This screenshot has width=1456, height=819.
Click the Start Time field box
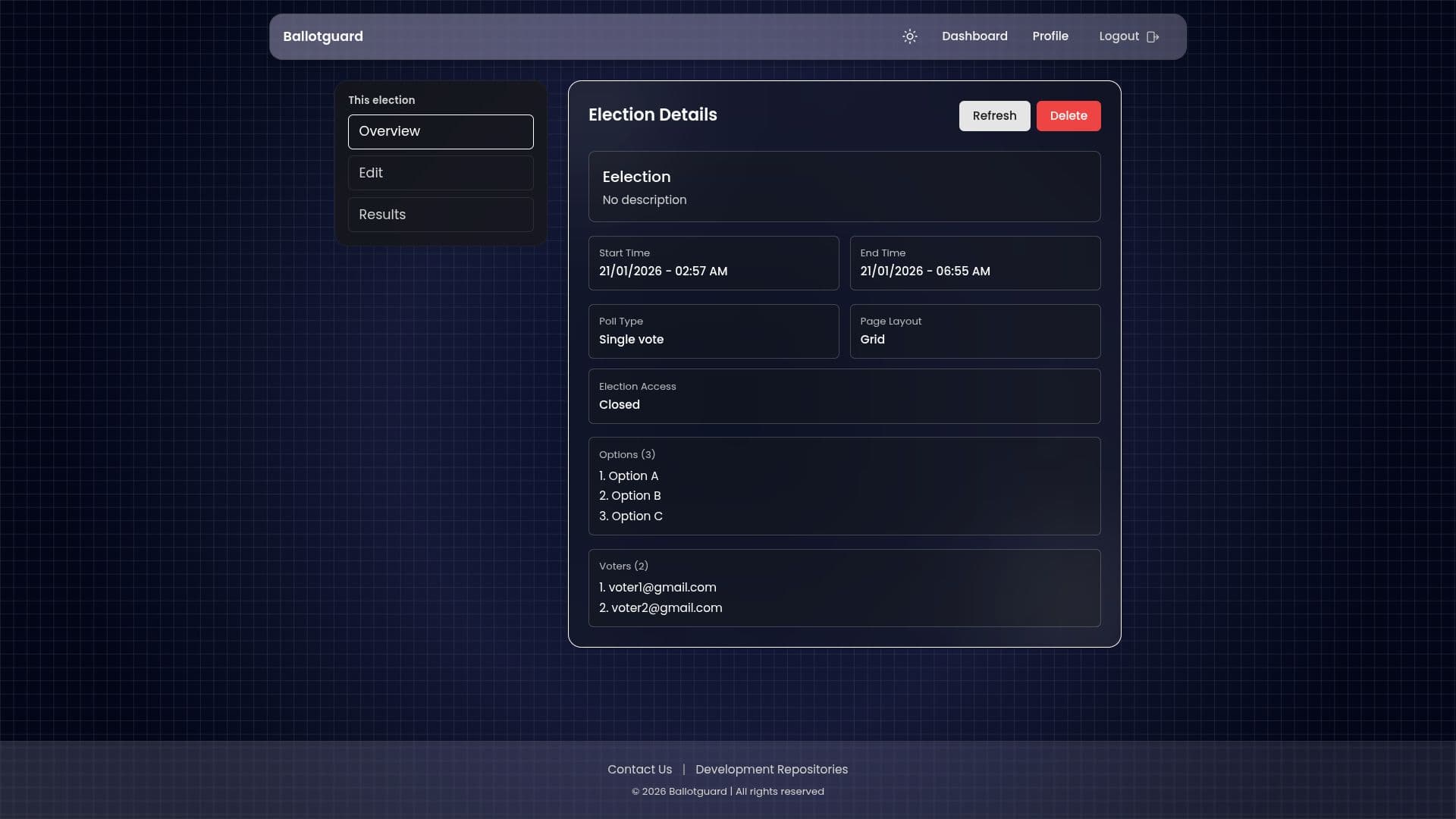pyautogui.click(x=713, y=263)
